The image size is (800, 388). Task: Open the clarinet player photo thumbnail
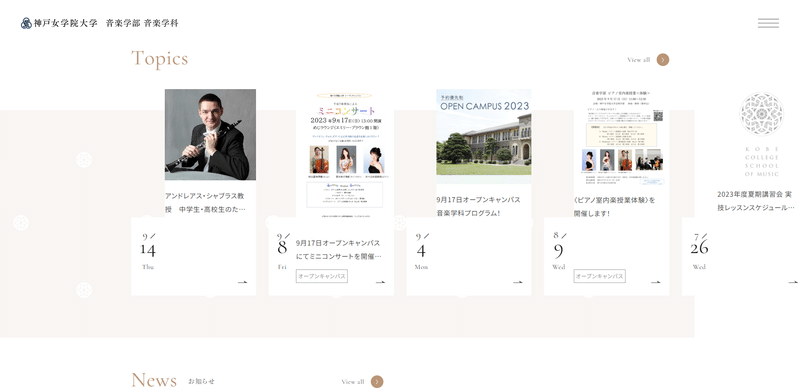click(210, 135)
